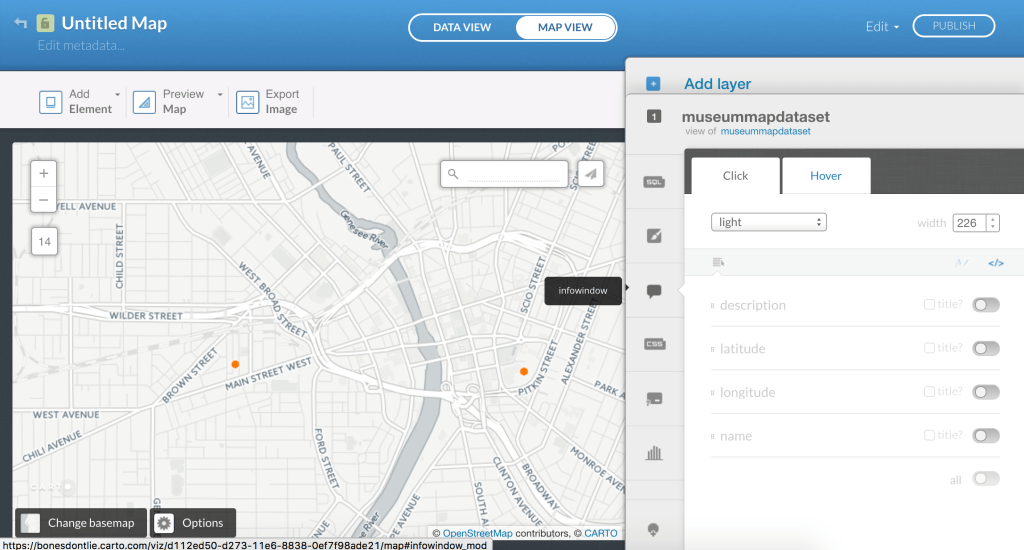Open the SQL editor panel icon
This screenshot has width=1024, height=550.
click(x=654, y=182)
